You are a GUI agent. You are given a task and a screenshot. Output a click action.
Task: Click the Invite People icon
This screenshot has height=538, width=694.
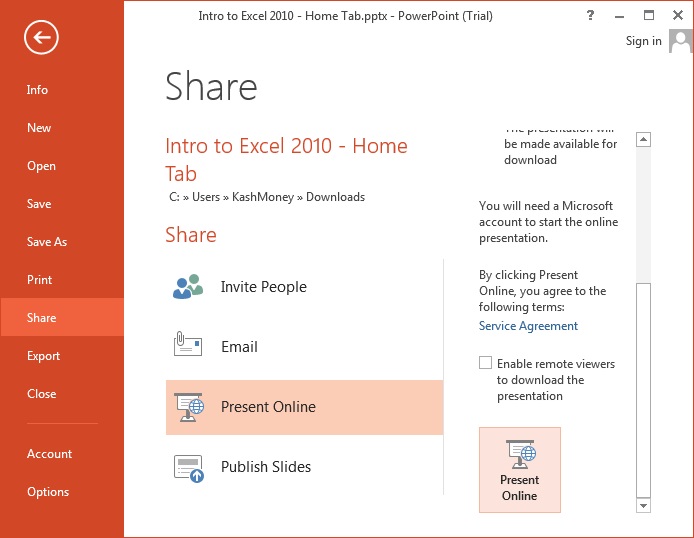click(x=188, y=287)
